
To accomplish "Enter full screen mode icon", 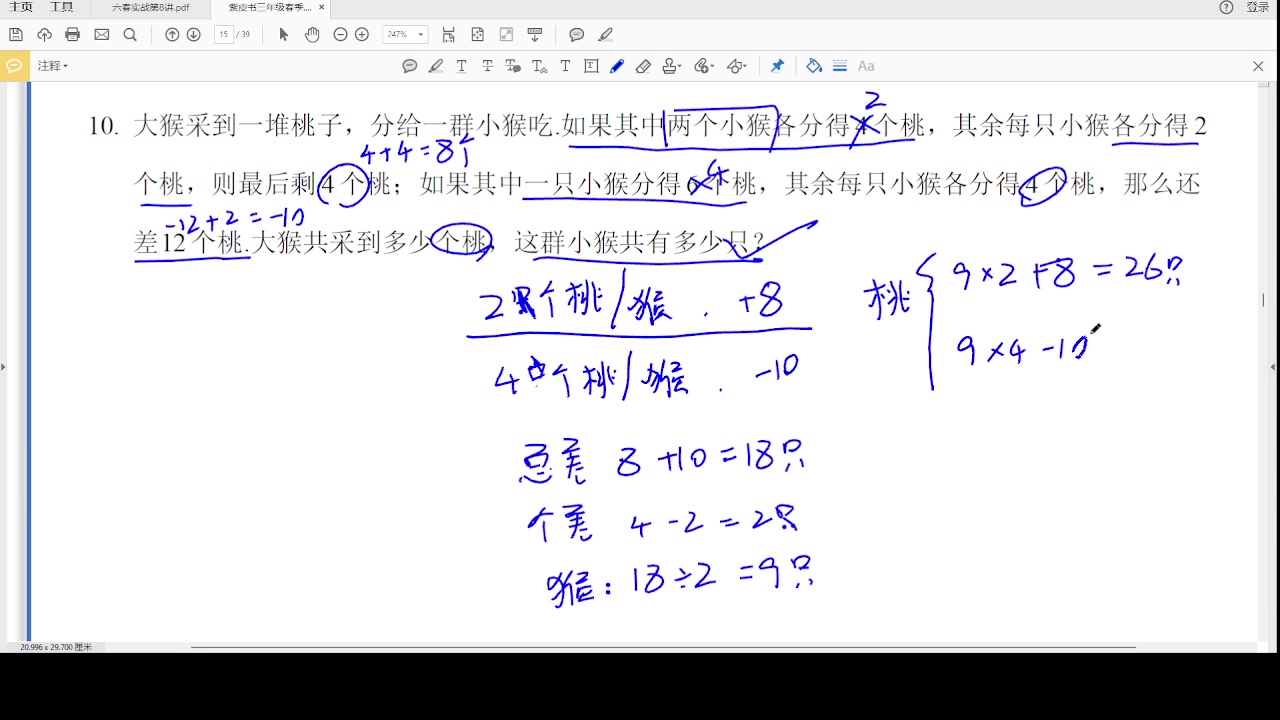I will [x=506, y=35].
